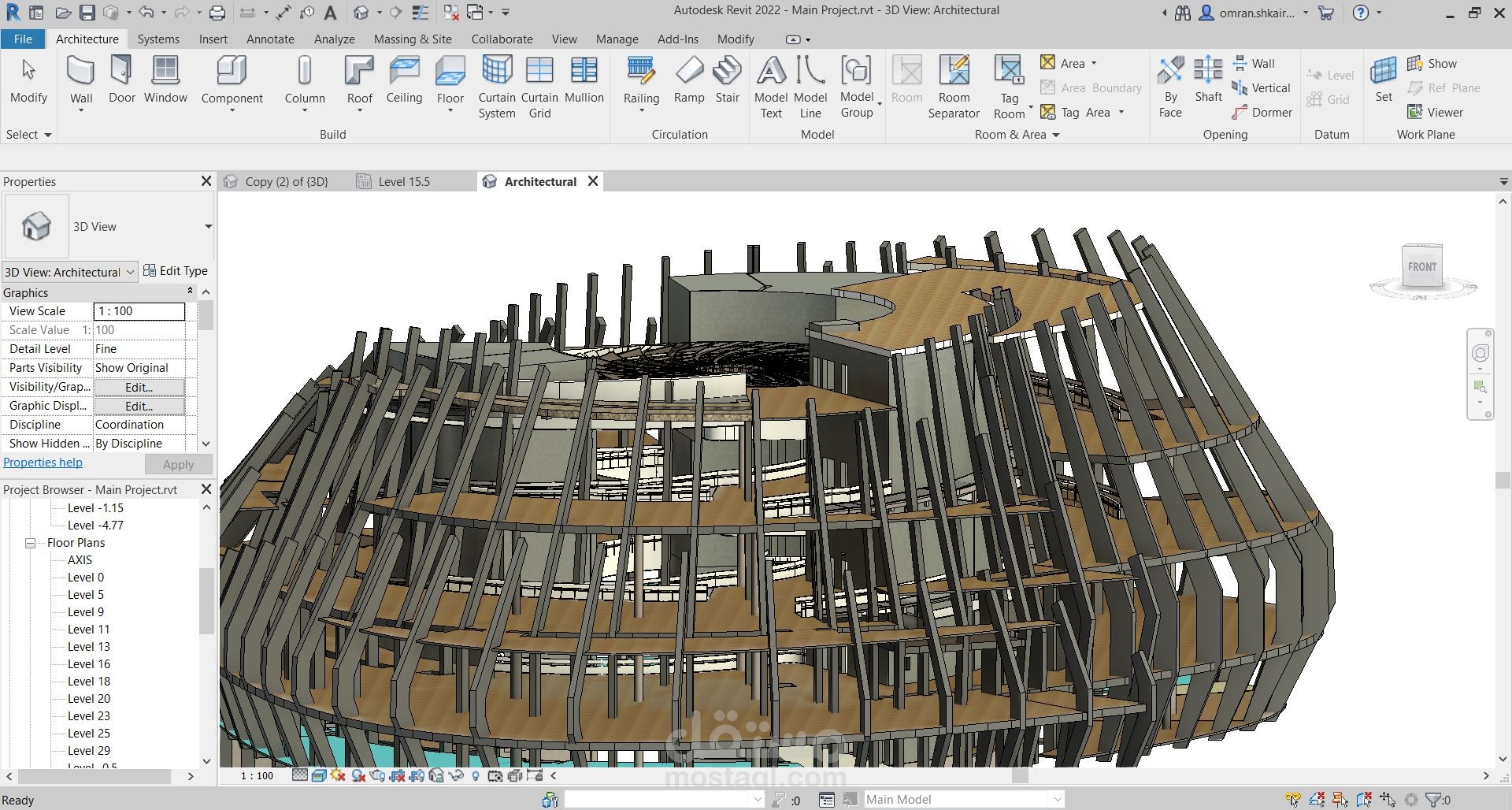Open Temporary Hide/Isolate glasses menu
This screenshot has width=1512, height=810.
(x=455, y=775)
